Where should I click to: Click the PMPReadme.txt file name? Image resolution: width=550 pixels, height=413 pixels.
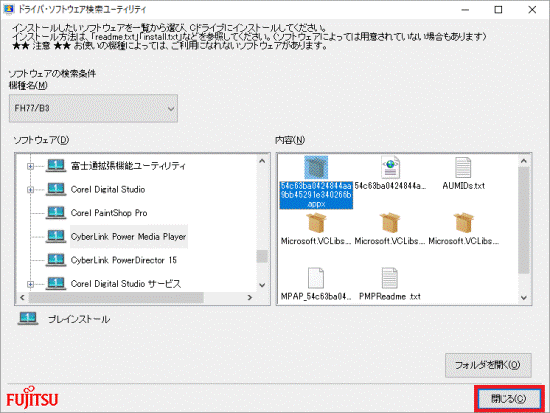390,296
